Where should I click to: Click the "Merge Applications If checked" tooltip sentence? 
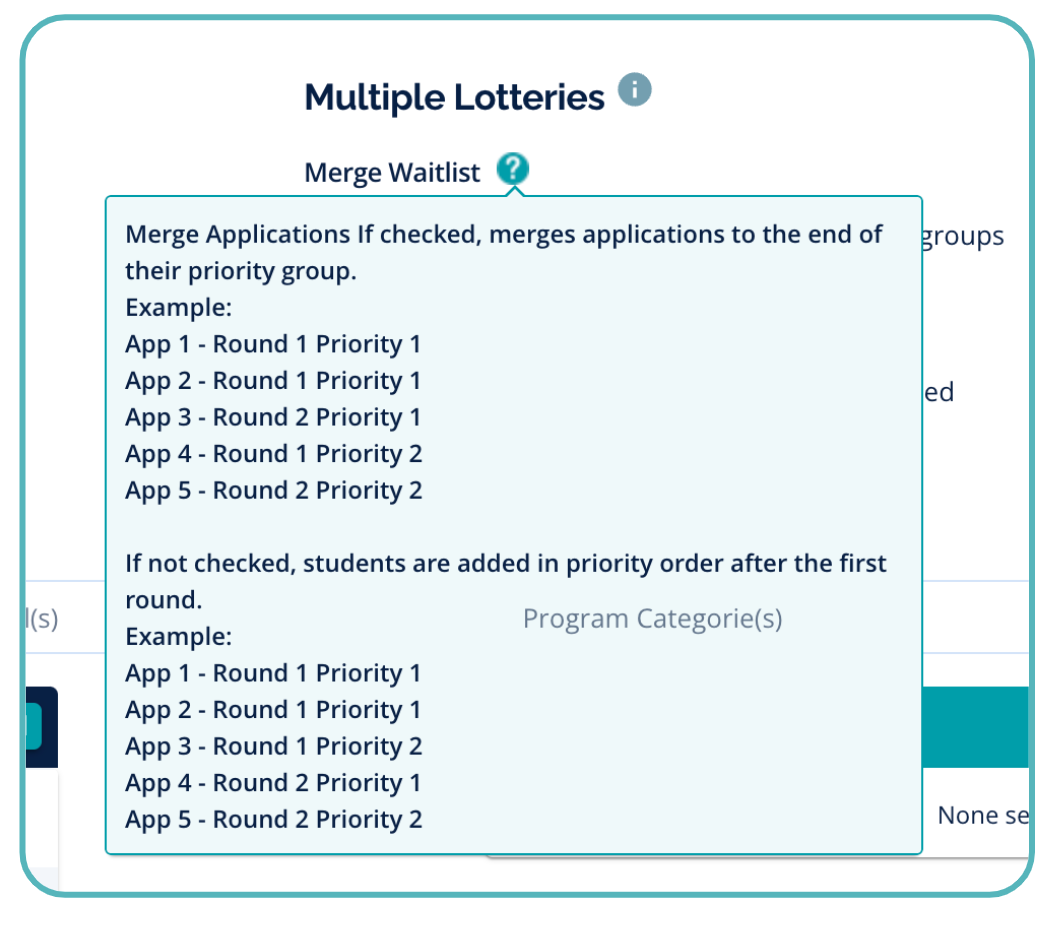[504, 235]
